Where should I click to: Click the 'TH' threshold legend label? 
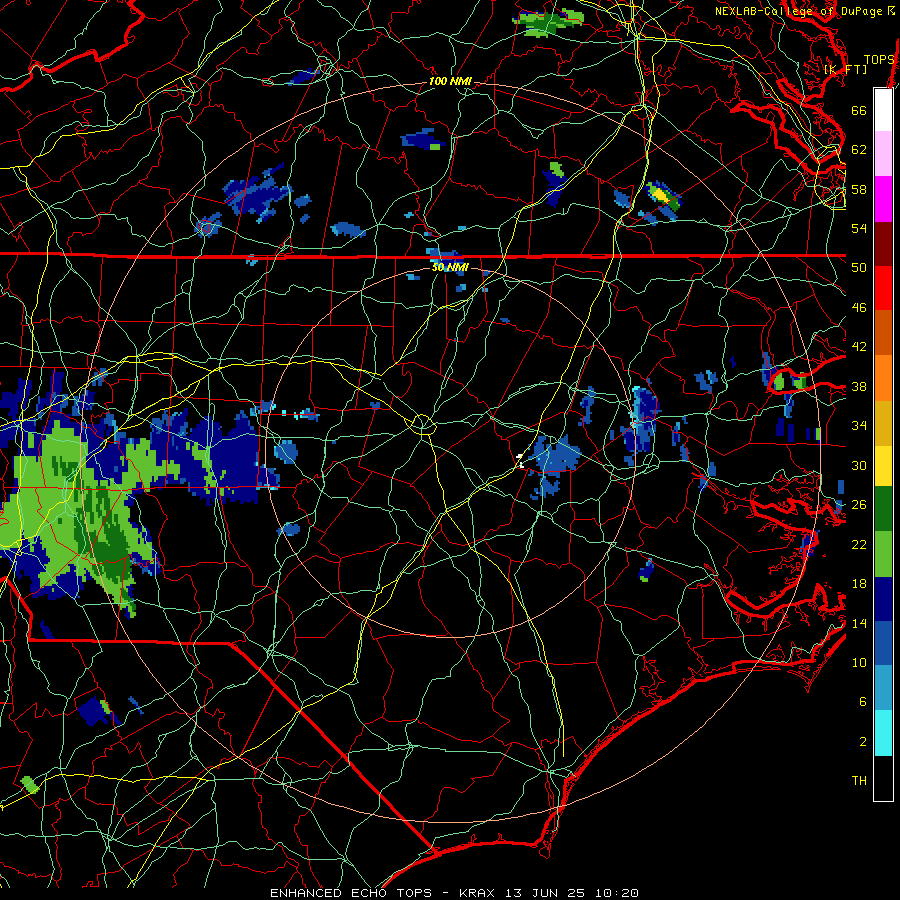(x=859, y=781)
